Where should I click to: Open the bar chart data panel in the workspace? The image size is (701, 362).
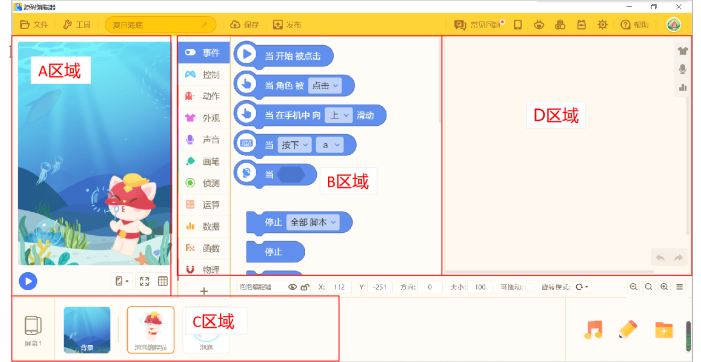coord(682,87)
